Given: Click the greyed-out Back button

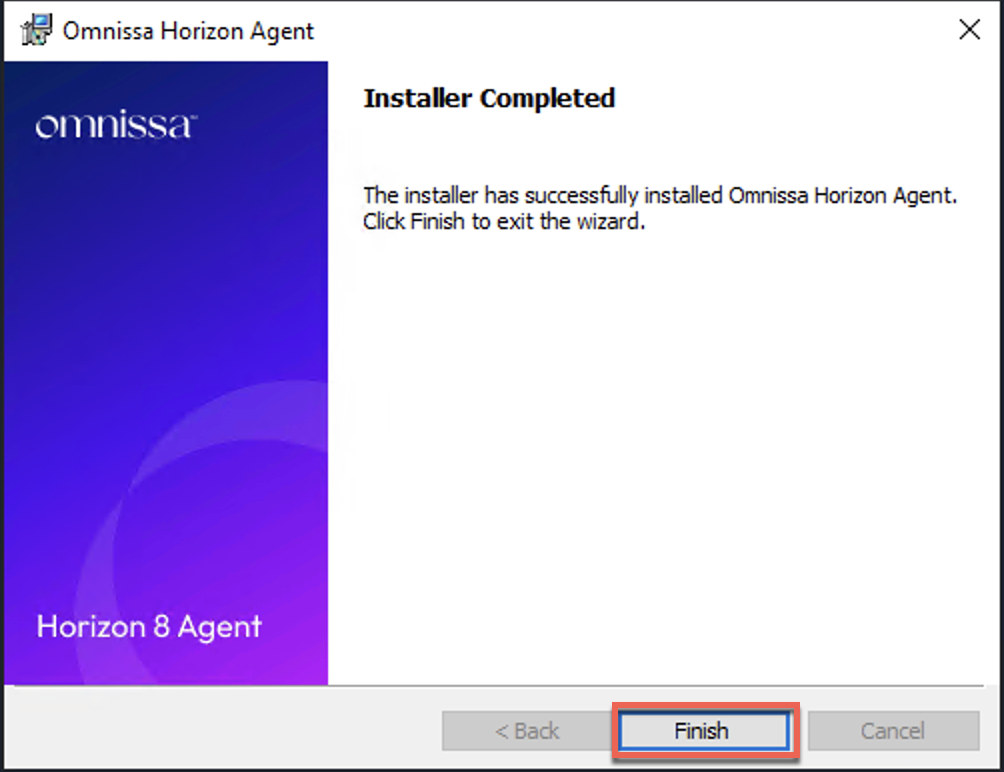Looking at the screenshot, I should (526, 730).
